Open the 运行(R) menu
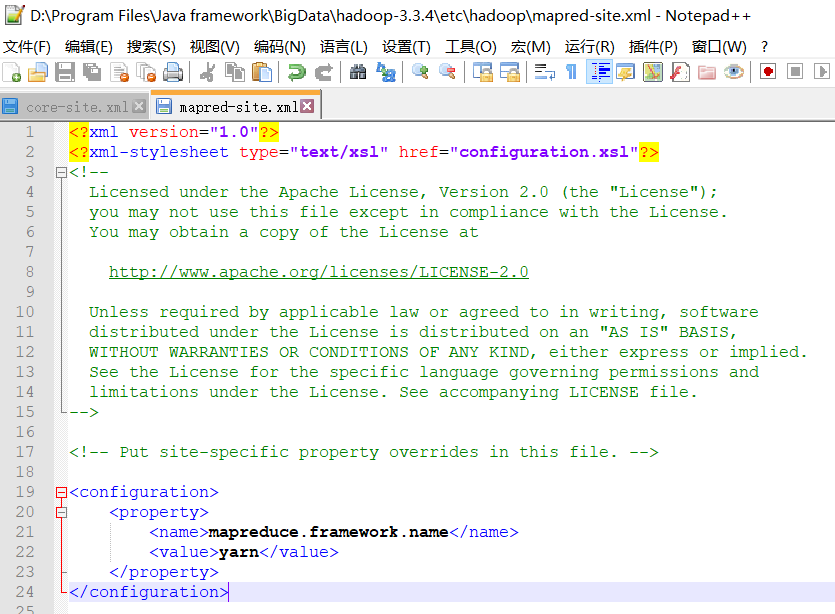This screenshot has width=835, height=614. (x=590, y=47)
